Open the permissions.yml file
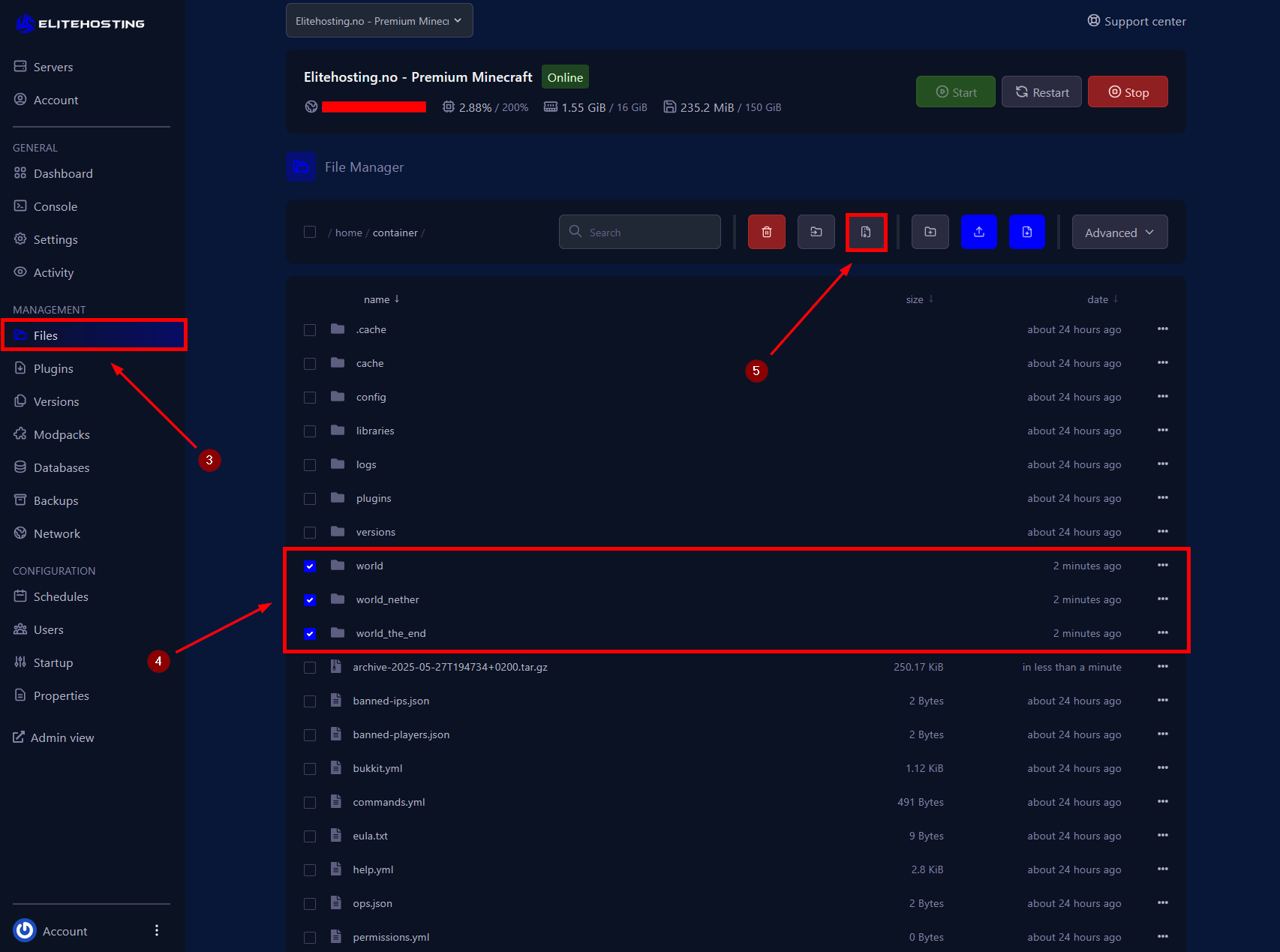1280x952 pixels. [x=392, y=937]
